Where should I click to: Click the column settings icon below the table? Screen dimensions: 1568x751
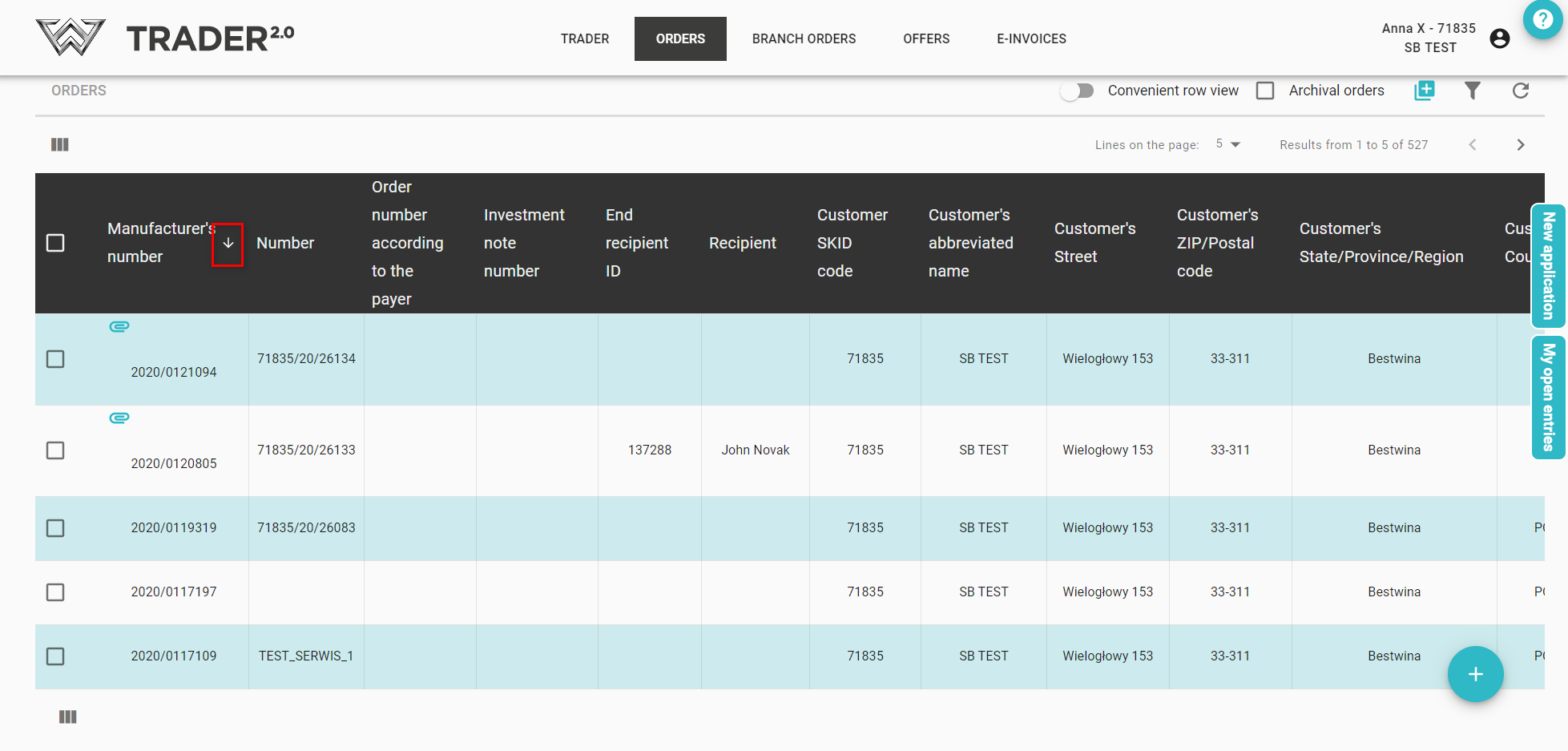pyautogui.click(x=68, y=717)
